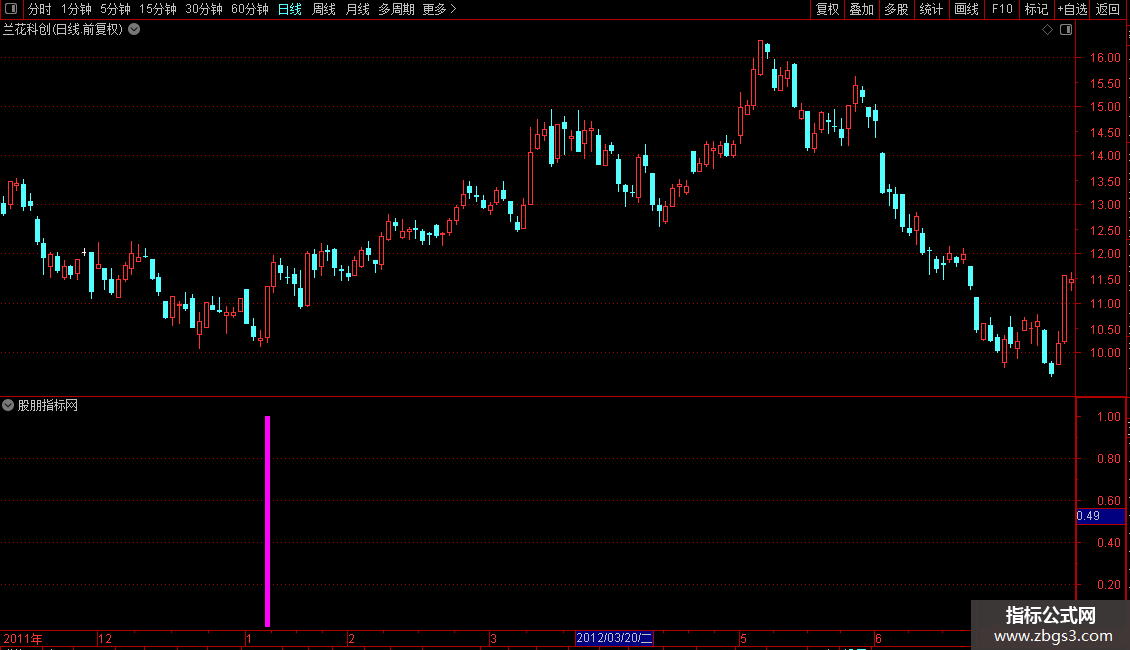The width and height of the screenshot is (1130, 650).
Task: Click the magenta indicator signal bar
Action: [267, 521]
